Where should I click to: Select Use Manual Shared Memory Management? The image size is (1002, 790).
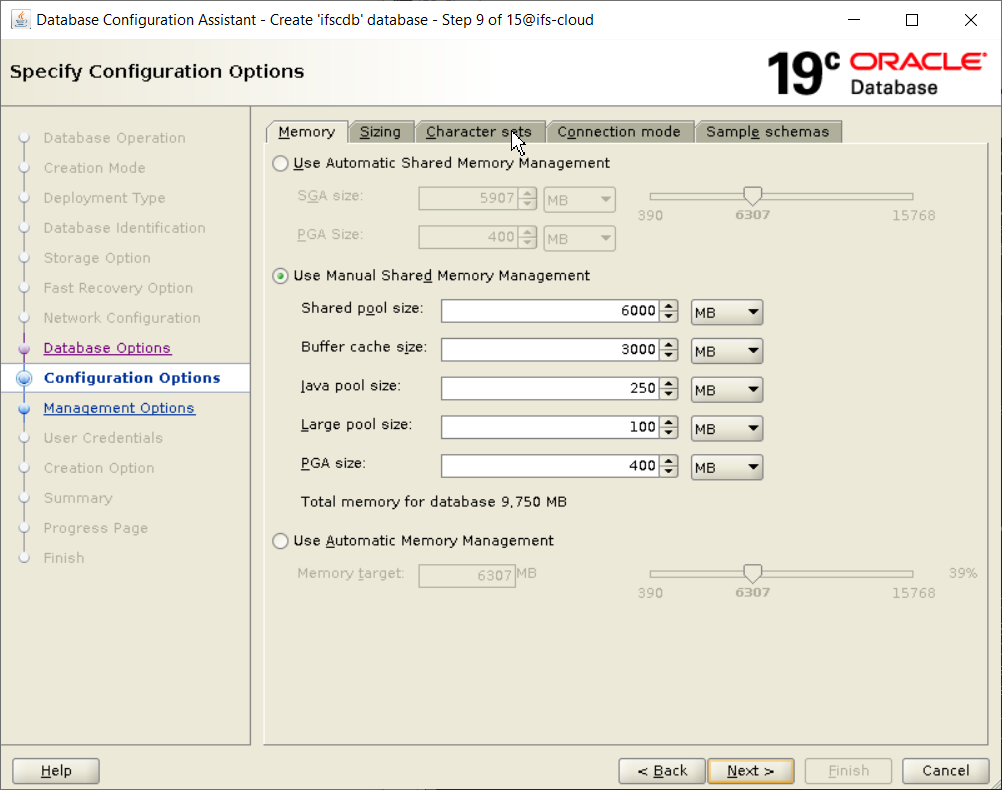point(280,276)
